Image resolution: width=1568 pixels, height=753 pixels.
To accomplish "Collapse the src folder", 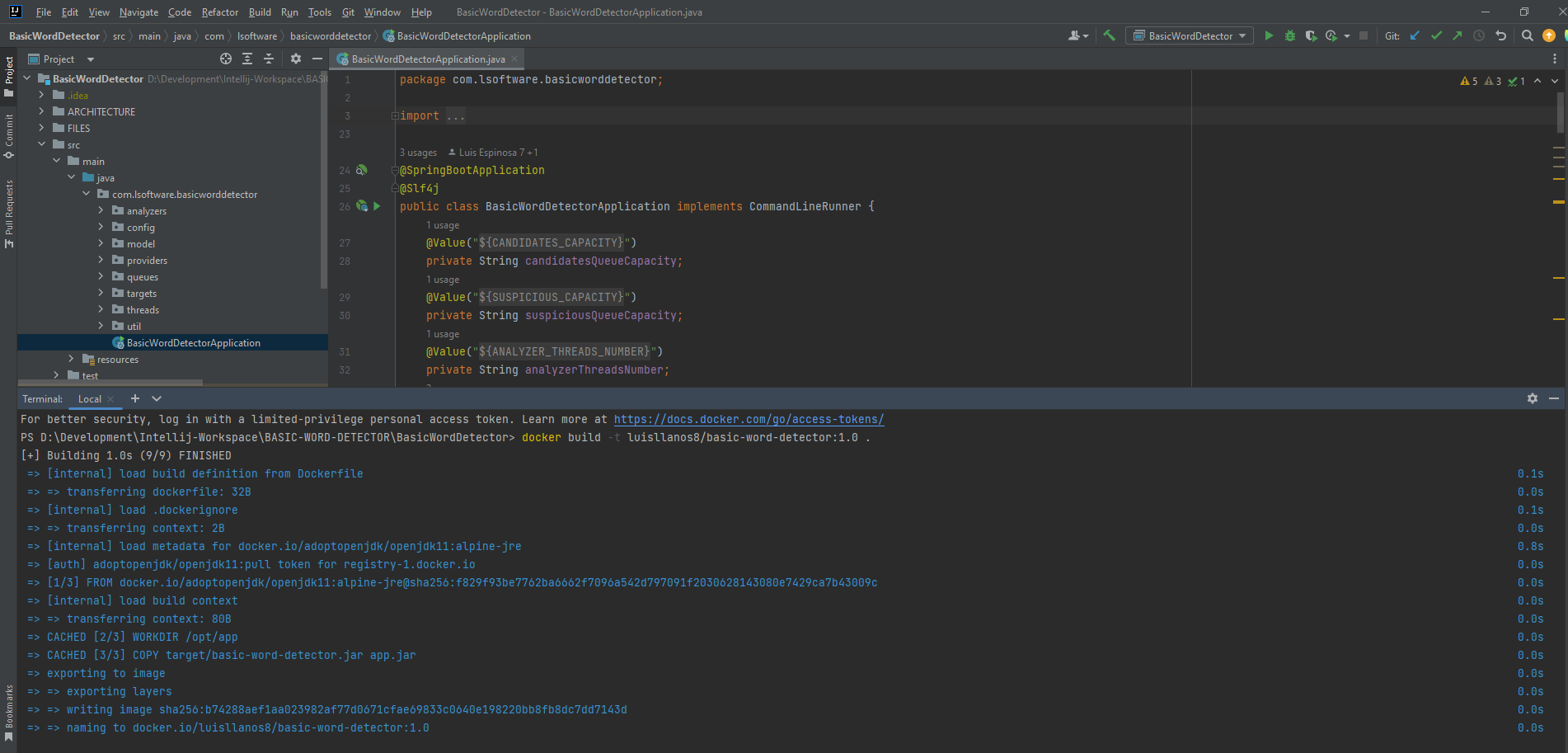I will (x=41, y=144).
